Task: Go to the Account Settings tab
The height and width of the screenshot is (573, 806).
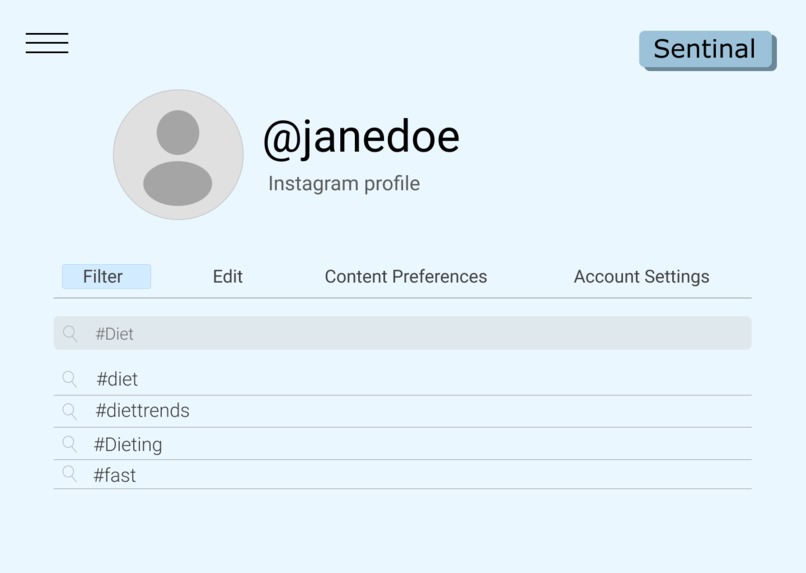Action: [x=641, y=276]
